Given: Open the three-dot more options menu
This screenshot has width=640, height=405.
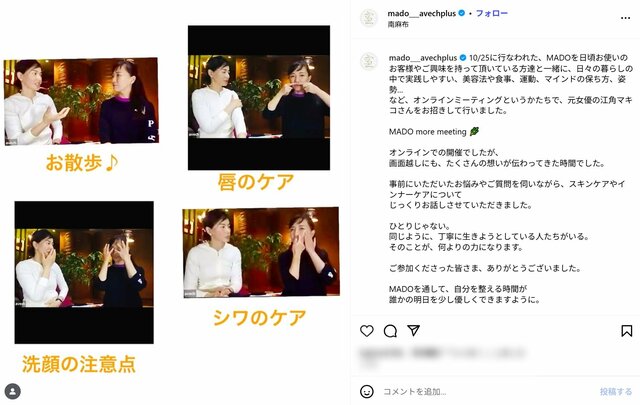Looking at the screenshot, I should click(625, 18).
